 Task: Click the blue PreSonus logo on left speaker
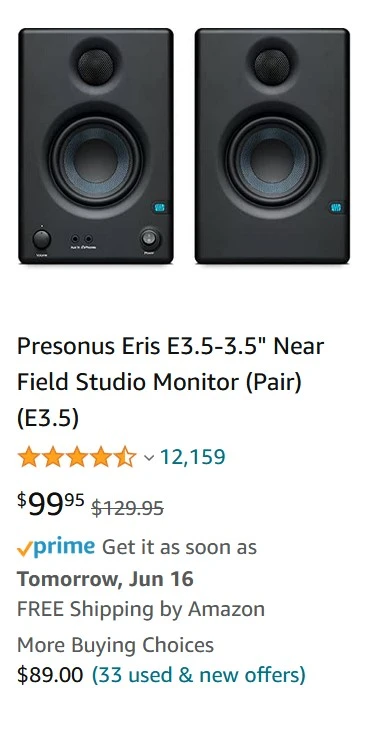[160, 207]
